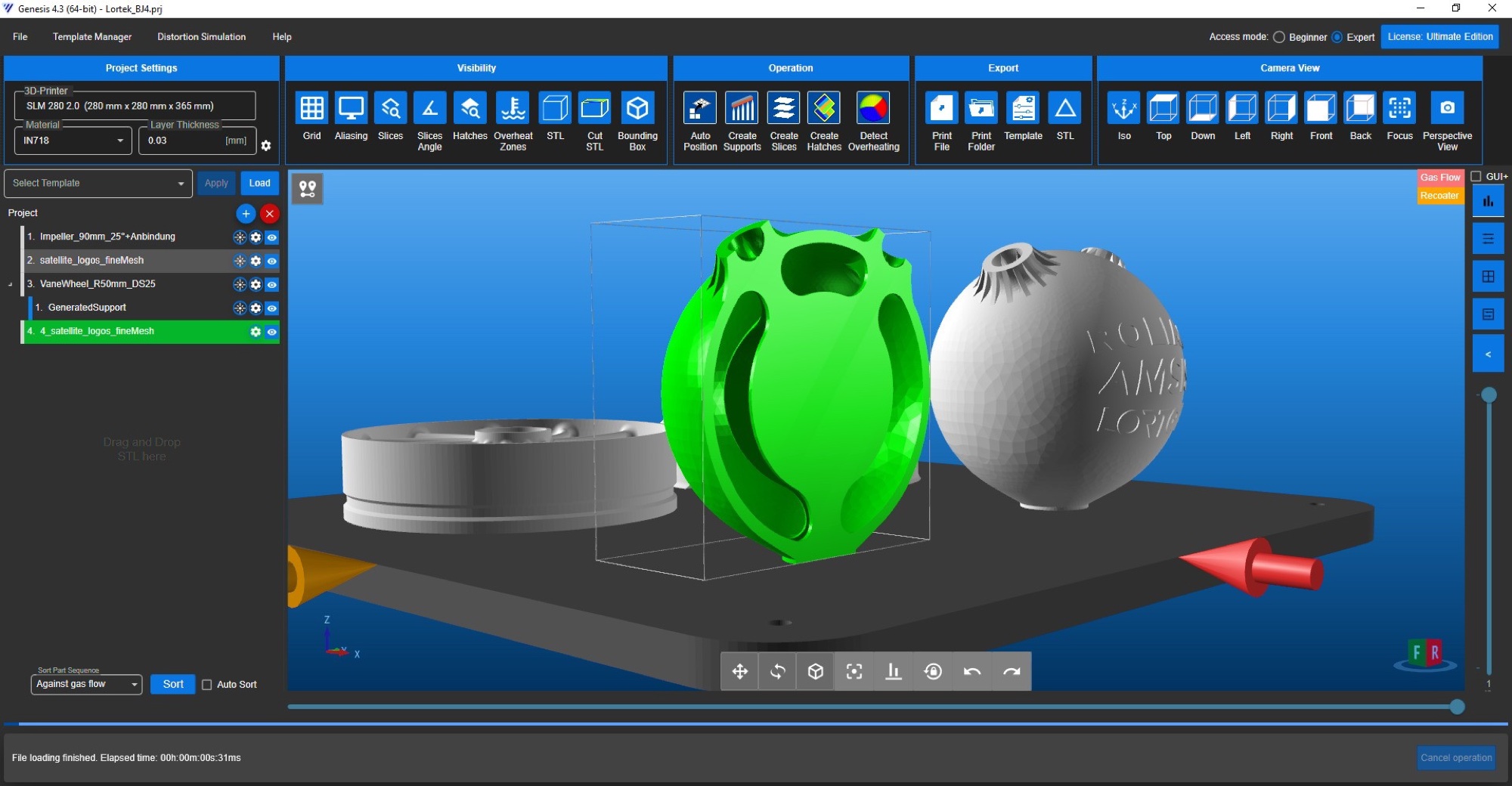The width and height of the screenshot is (1512, 786).
Task: Collapse the VaneWheel_R50mm_DS25 tree node
Action: (11, 285)
